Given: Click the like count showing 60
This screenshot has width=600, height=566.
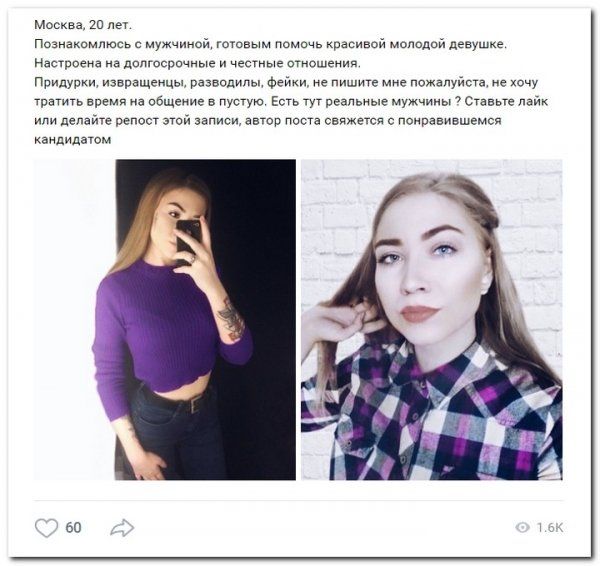Looking at the screenshot, I should (x=73, y=528).
